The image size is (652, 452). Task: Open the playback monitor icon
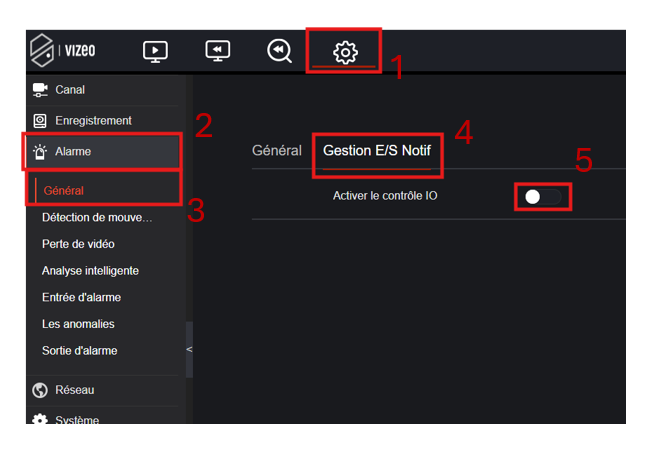coord(217,51)
